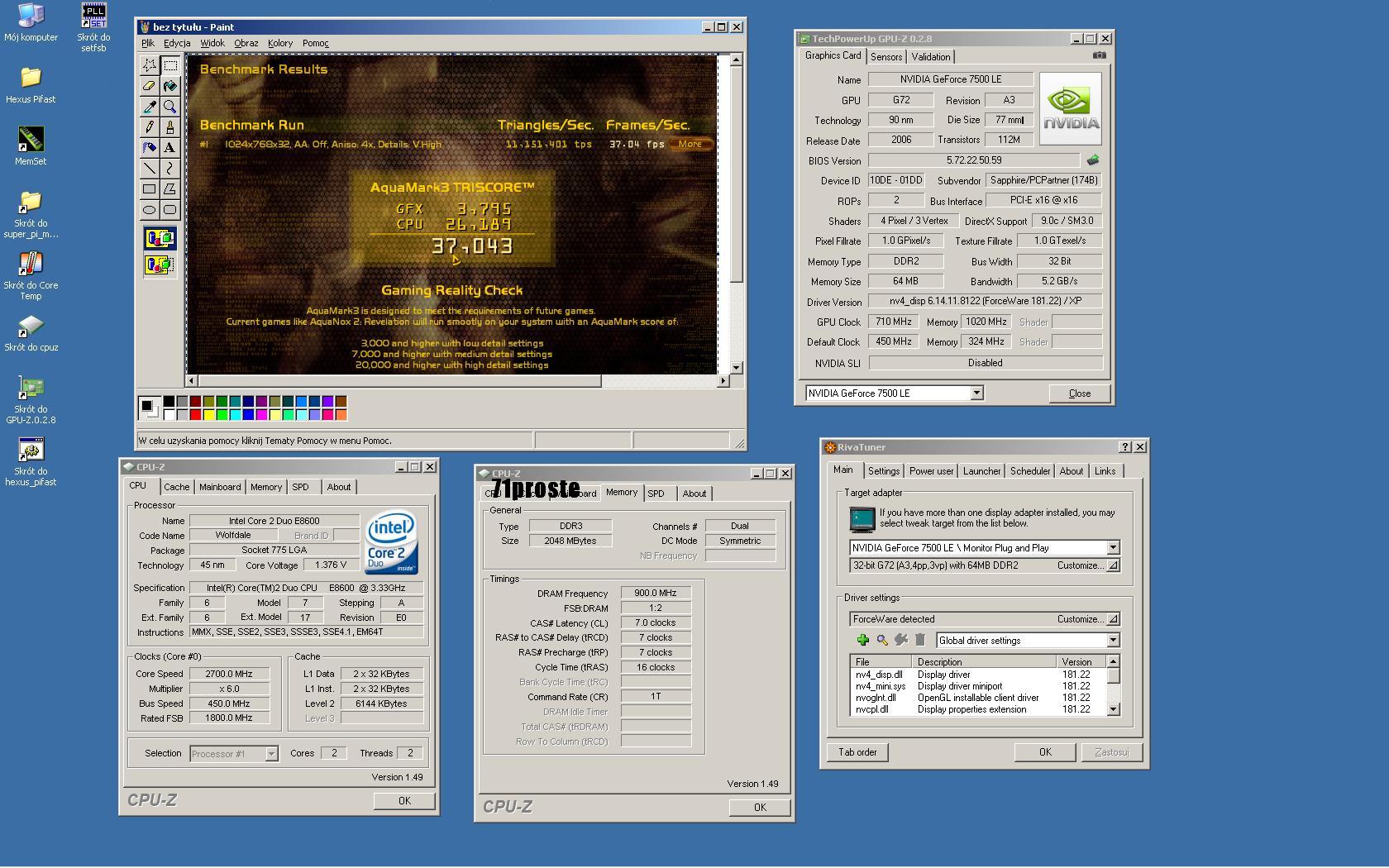Click the magnifier icon in RivaTuner driver settings
Image resolution: width=1389 pixels, height=868 pixels.
click(x=882, y=640)
